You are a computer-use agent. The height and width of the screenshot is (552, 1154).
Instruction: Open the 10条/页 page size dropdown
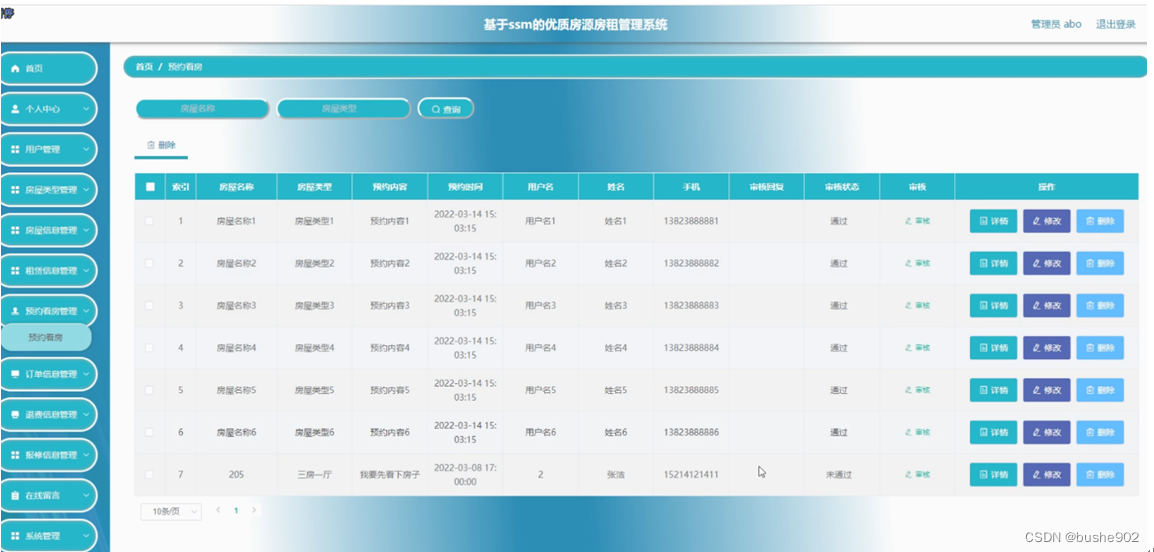tap(171, 512)
